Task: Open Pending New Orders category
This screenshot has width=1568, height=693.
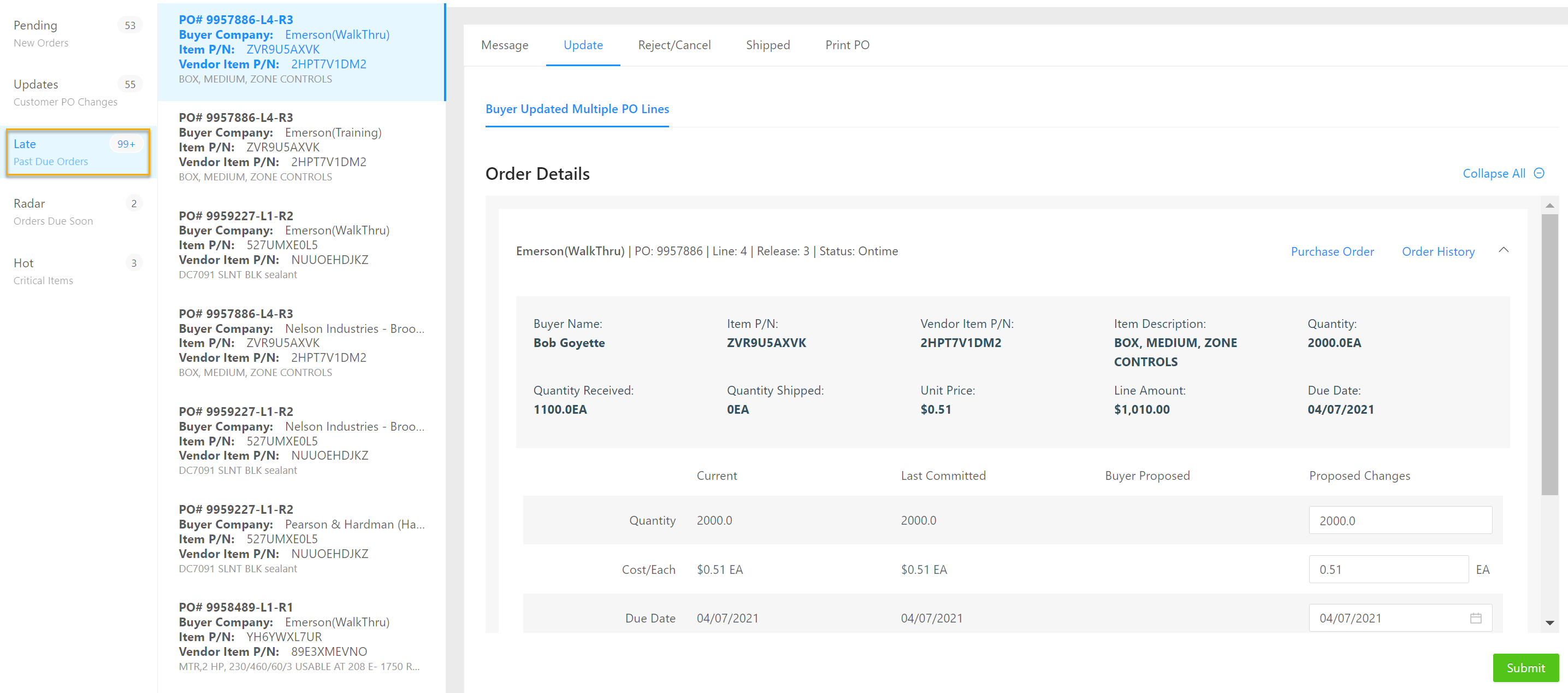Action: [x=78, y=33]
